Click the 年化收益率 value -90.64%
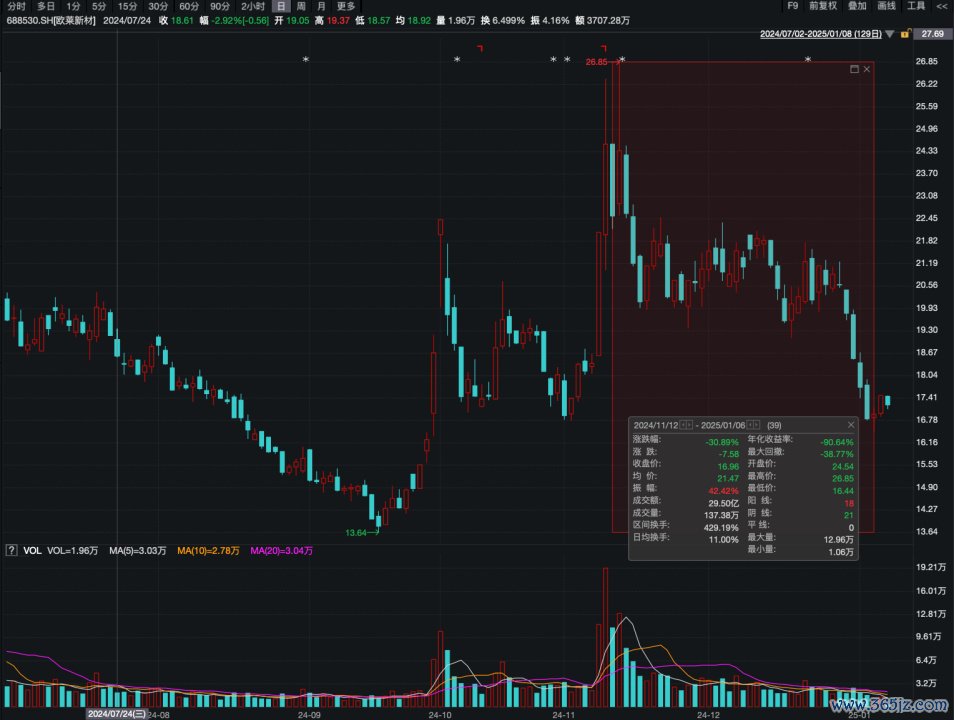Screen dimensions: 954x720 (837, 442)
